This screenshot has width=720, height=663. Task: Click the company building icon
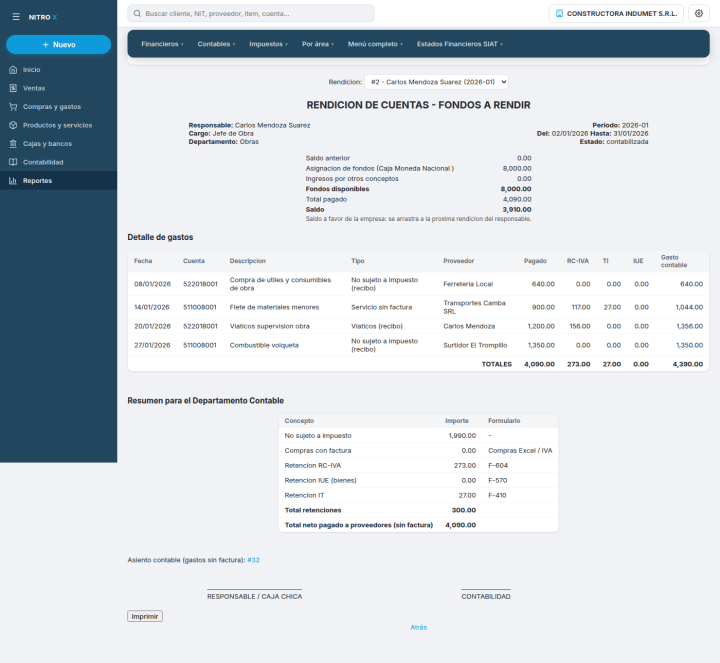click(x=559, y=13)
